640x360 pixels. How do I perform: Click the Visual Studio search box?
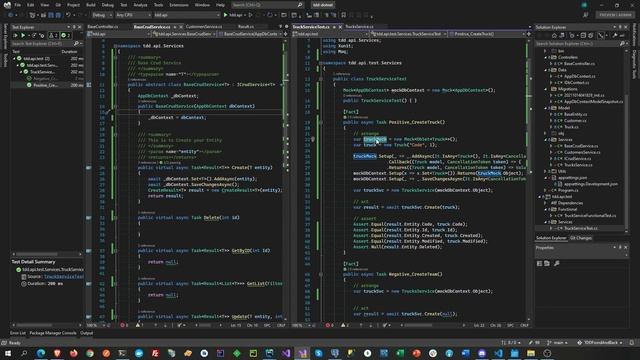click(x=267, y=5)
